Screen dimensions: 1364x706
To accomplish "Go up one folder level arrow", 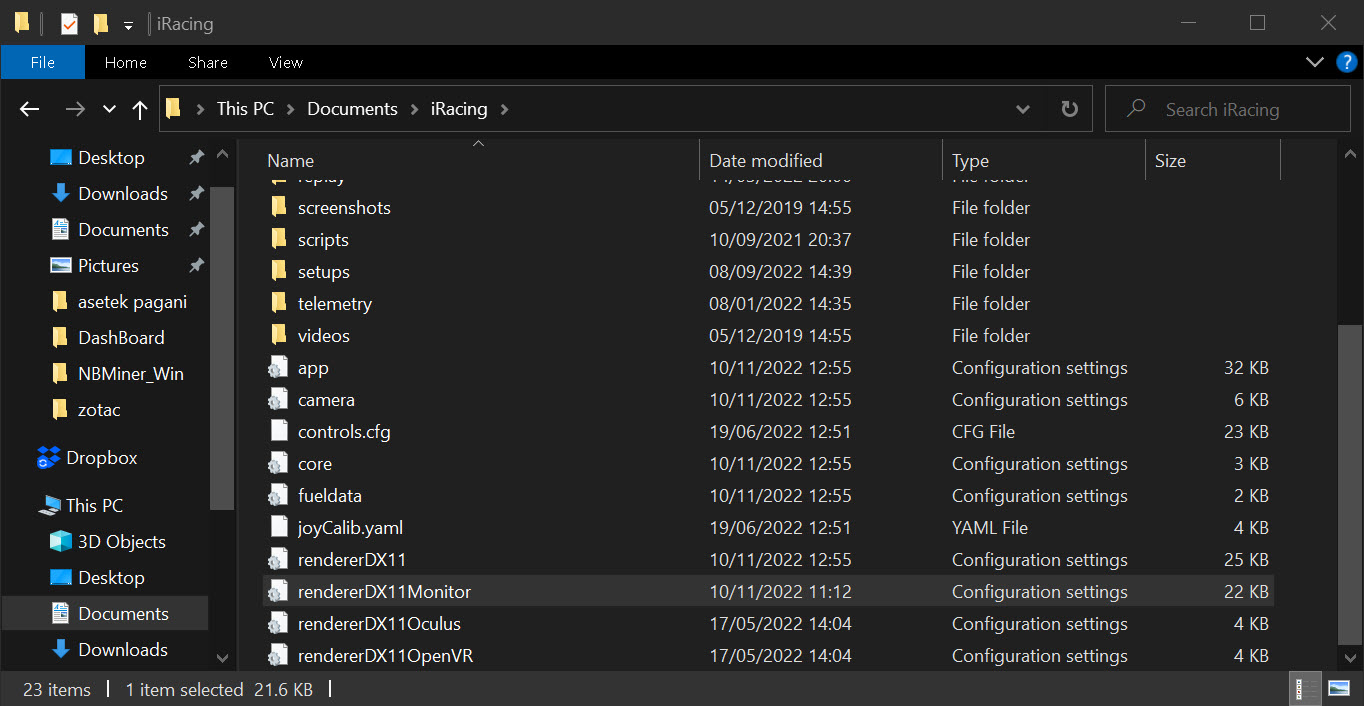I will pos(140,110).
